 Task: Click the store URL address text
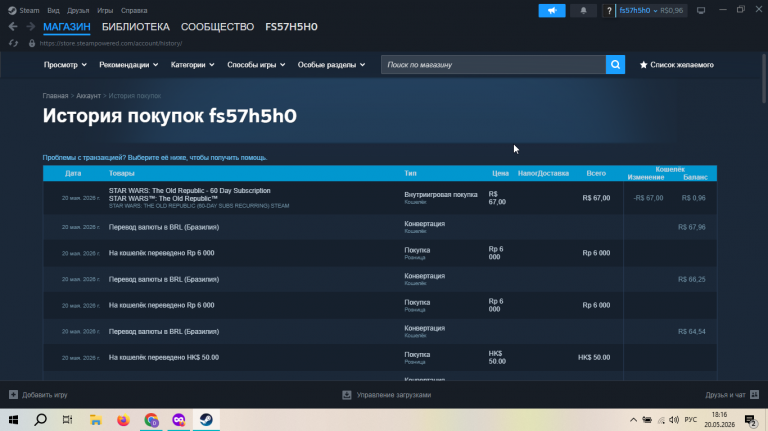tap(111, 43)
